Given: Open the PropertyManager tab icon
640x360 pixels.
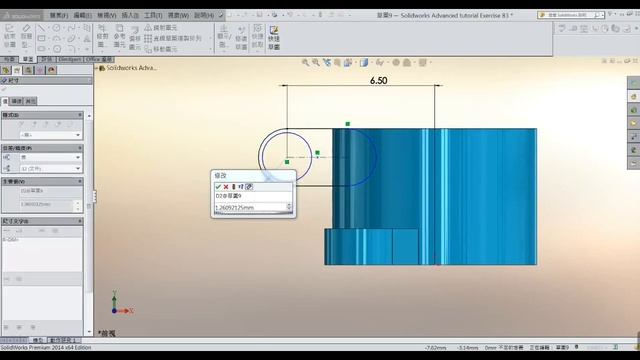Looking at the screenshot, I should pyautogui.click(x=17, y=70).
